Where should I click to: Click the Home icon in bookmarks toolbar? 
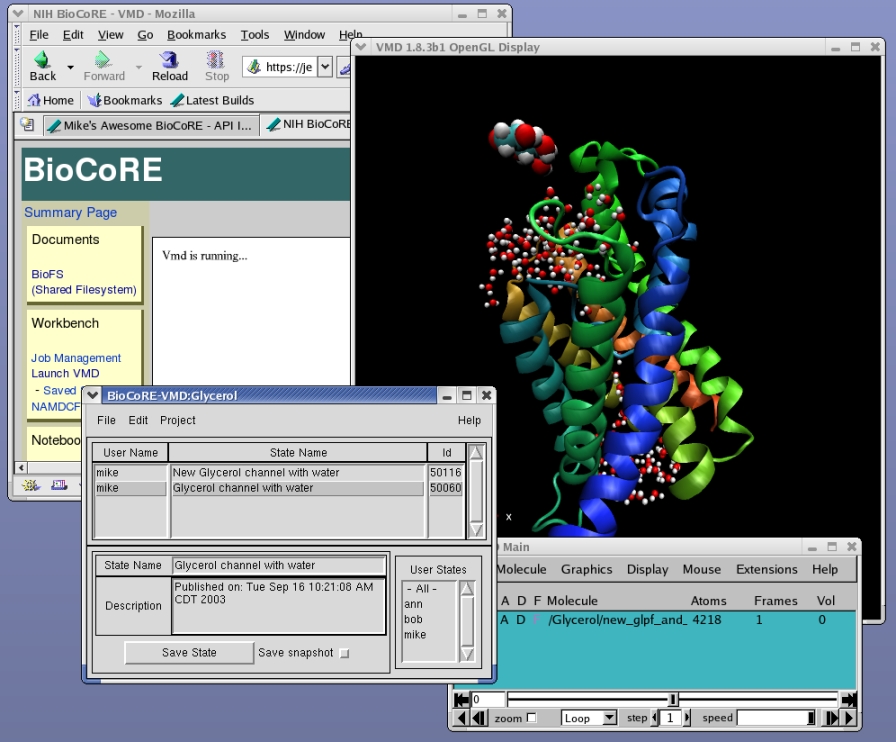tap(34, 100)
